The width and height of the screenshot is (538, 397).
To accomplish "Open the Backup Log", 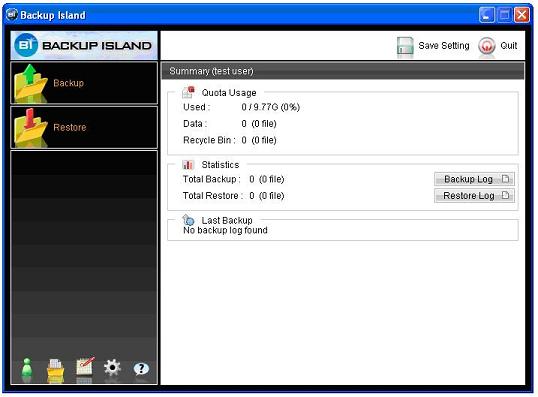I will coord(474,179).
